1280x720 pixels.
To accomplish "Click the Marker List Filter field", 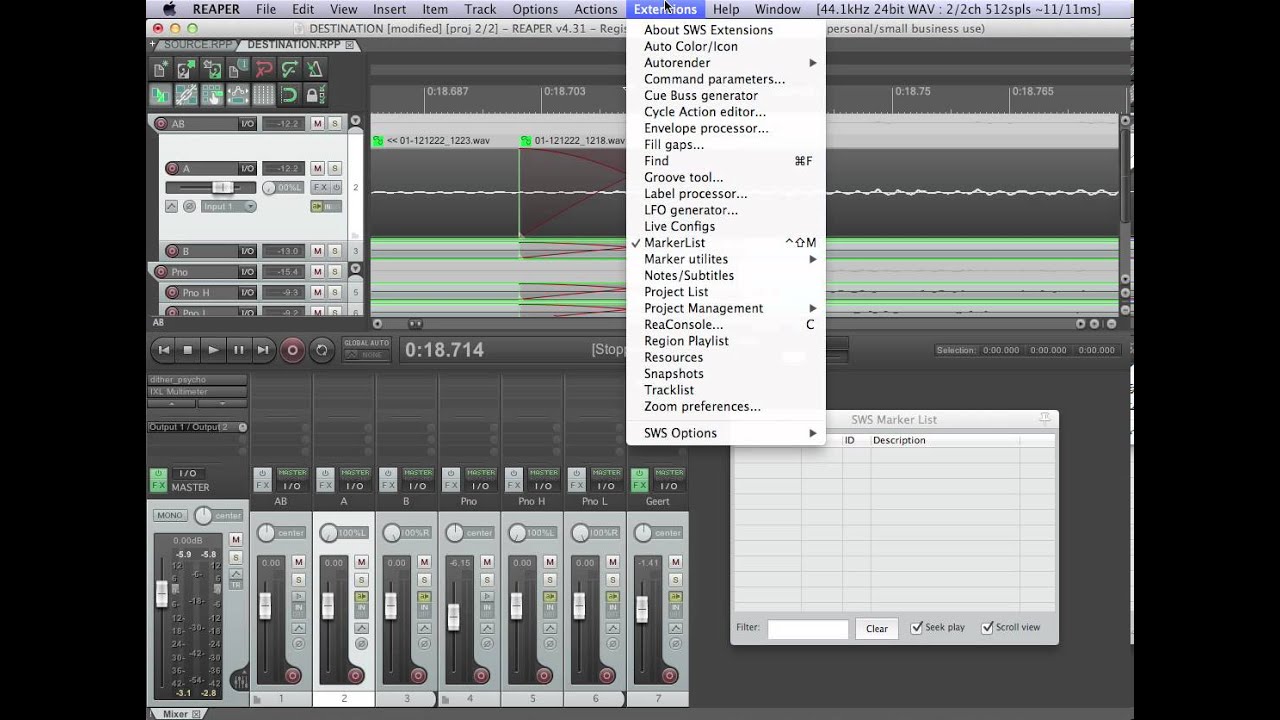I will (x=808, y=628).
